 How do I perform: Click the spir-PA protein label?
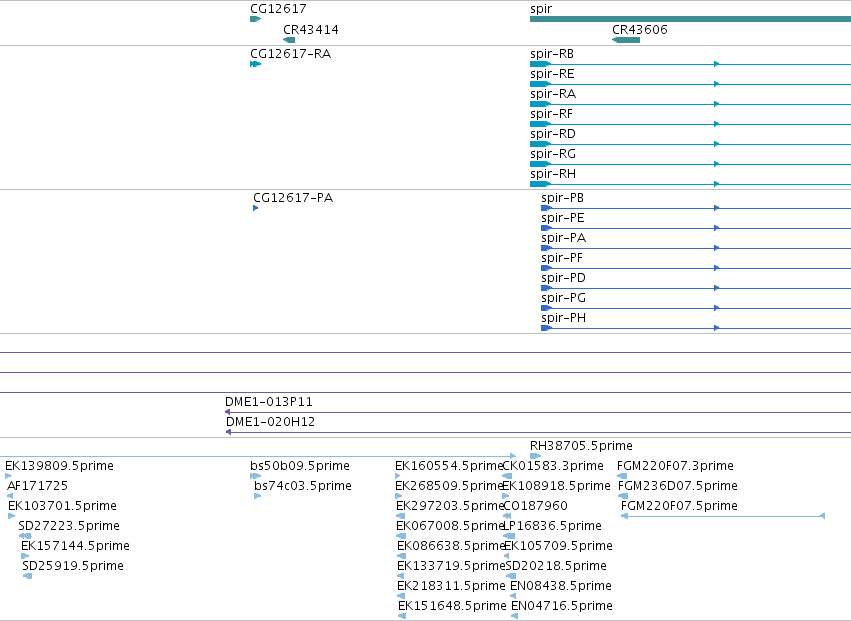click(x=563, y=238)
